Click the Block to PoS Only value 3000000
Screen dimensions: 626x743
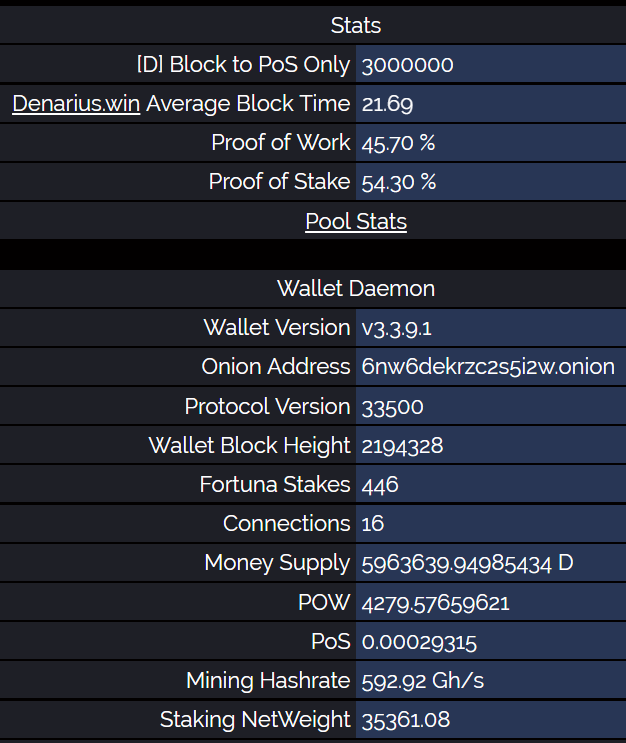tap(408, 65)
